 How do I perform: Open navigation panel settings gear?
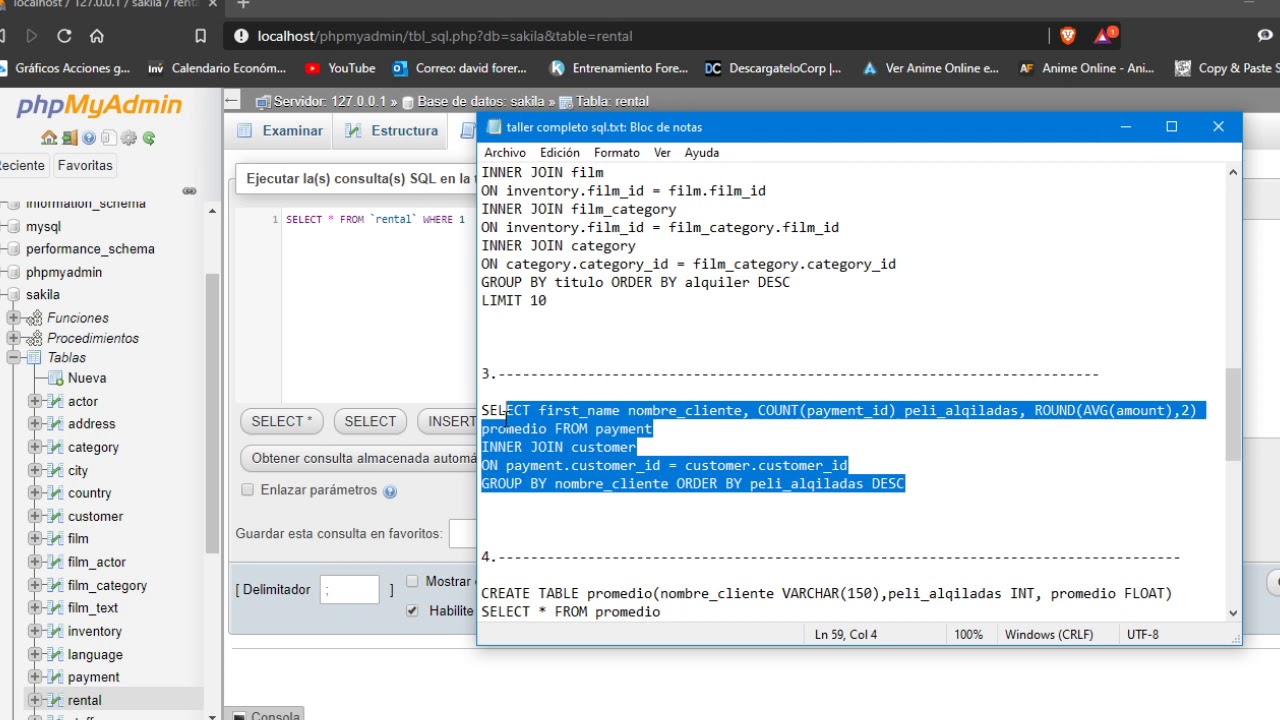[129, 138]
